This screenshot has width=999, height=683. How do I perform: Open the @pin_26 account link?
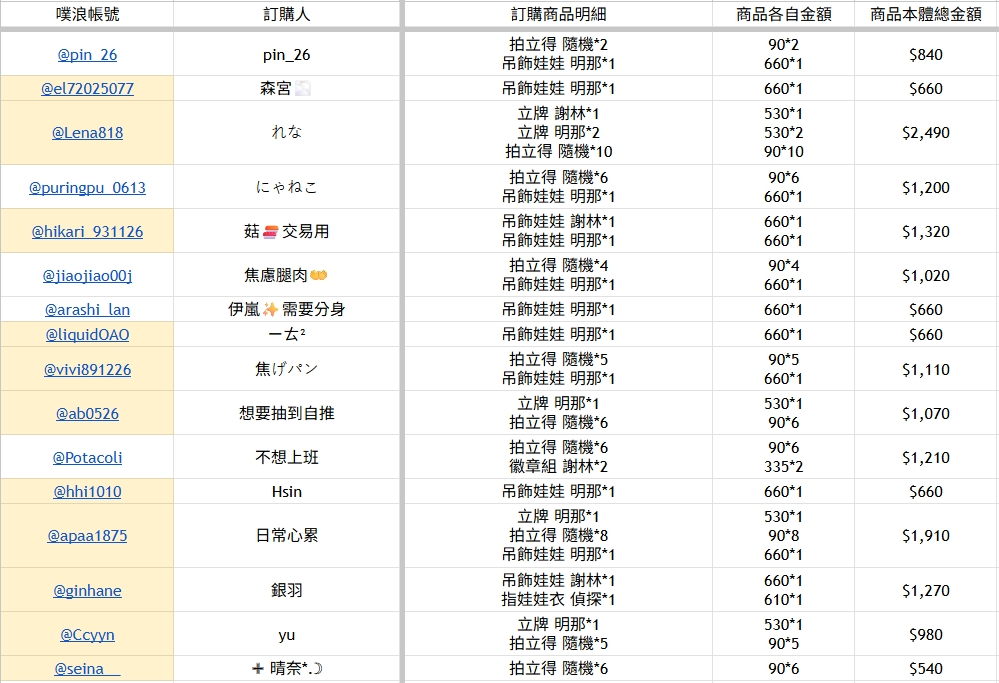point(87,55)
